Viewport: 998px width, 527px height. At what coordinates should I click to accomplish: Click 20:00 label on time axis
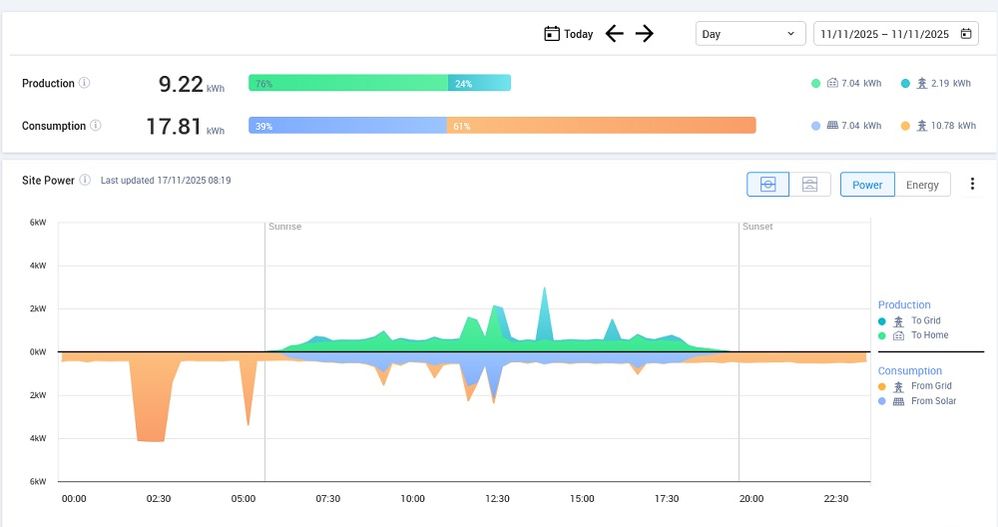tap(751, 498)
